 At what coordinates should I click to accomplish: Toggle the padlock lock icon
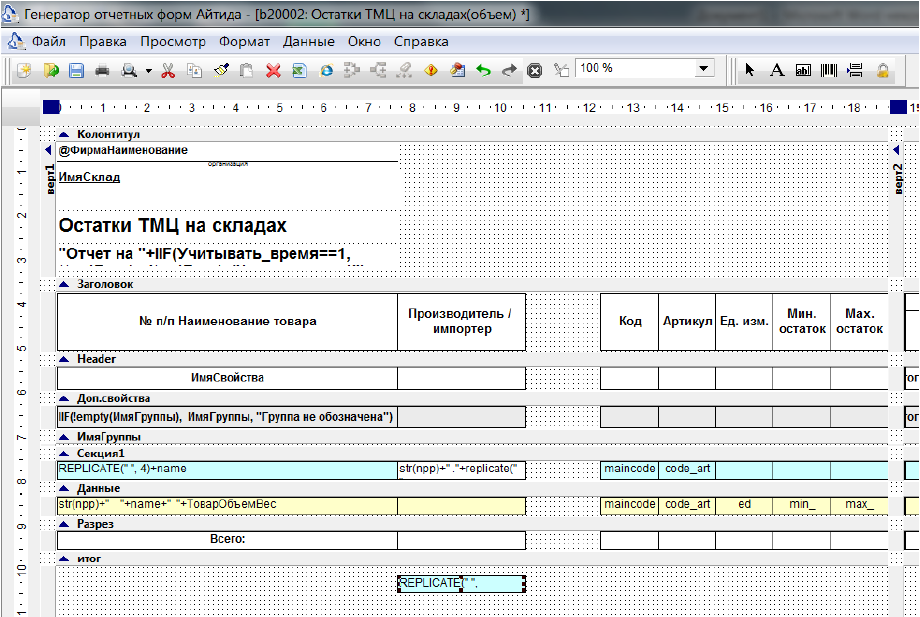pos(882,71)
